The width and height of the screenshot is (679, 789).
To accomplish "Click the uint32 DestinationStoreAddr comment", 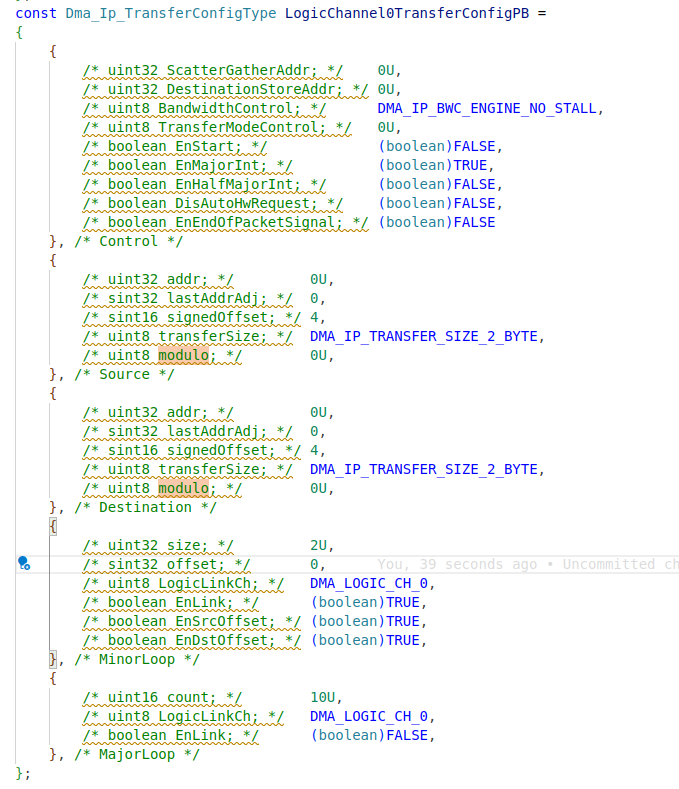I will (x=225, y=90).
